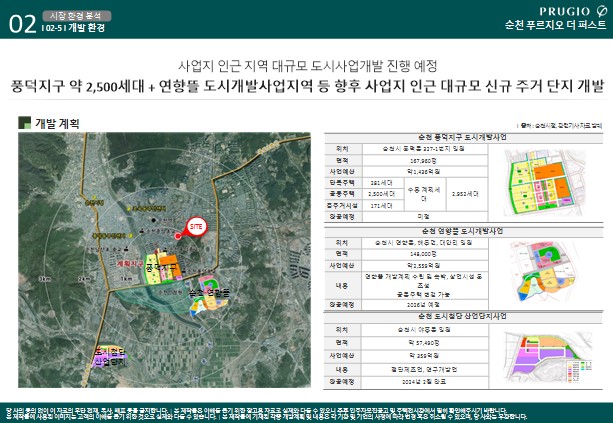Open the 풍덕지구 site plan thumbnail
The width and height of the screenshot is (613, 423).
tap(545, 183)
